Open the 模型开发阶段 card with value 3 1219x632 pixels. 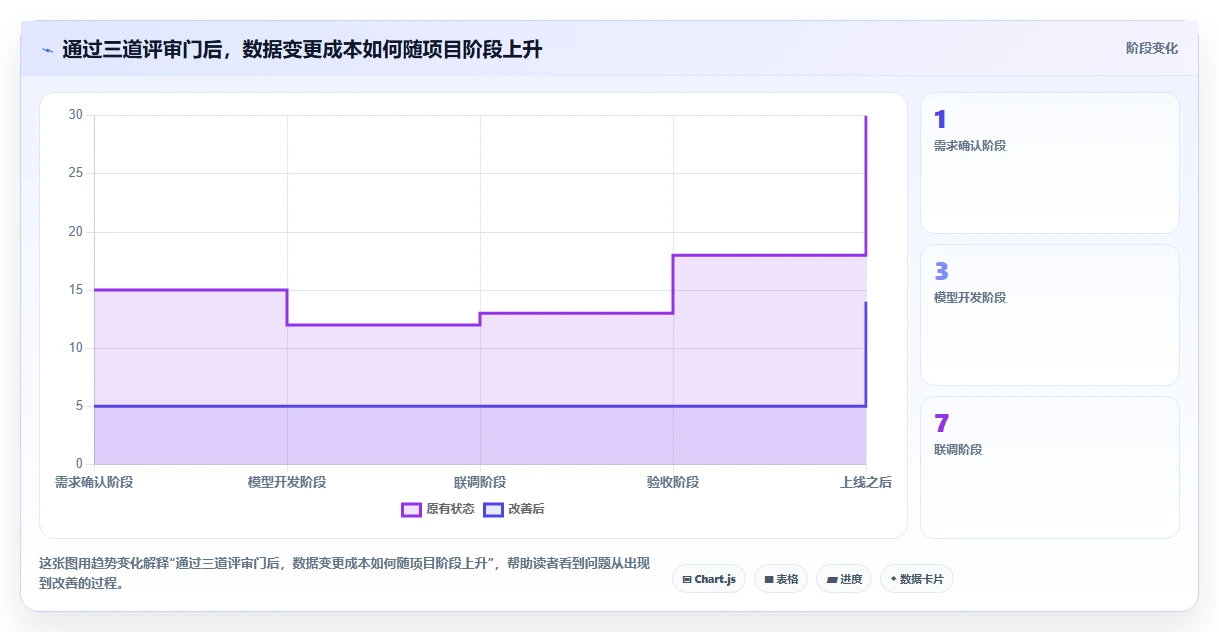1049,315
